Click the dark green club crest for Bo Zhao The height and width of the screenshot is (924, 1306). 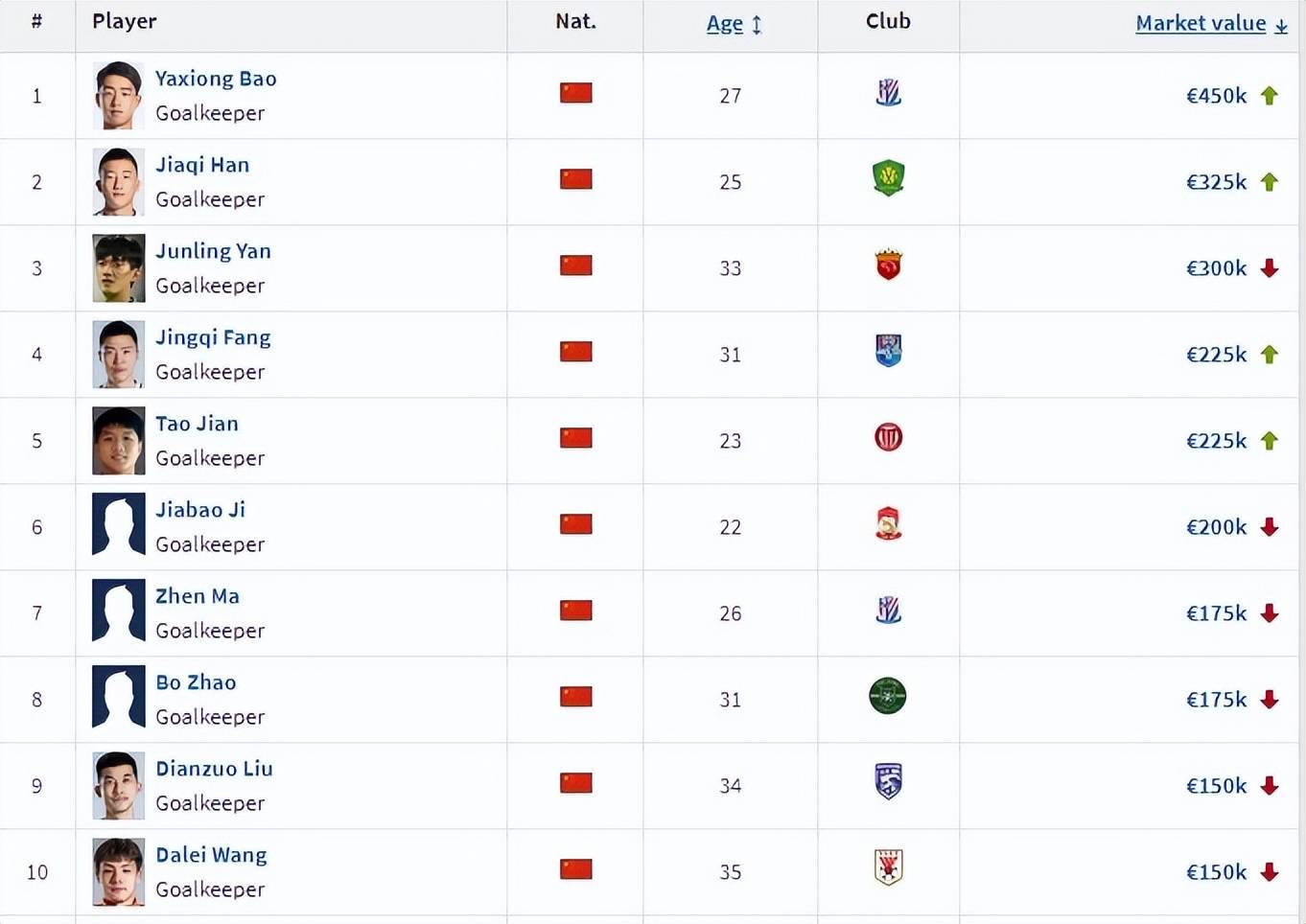tap(887, 696)
